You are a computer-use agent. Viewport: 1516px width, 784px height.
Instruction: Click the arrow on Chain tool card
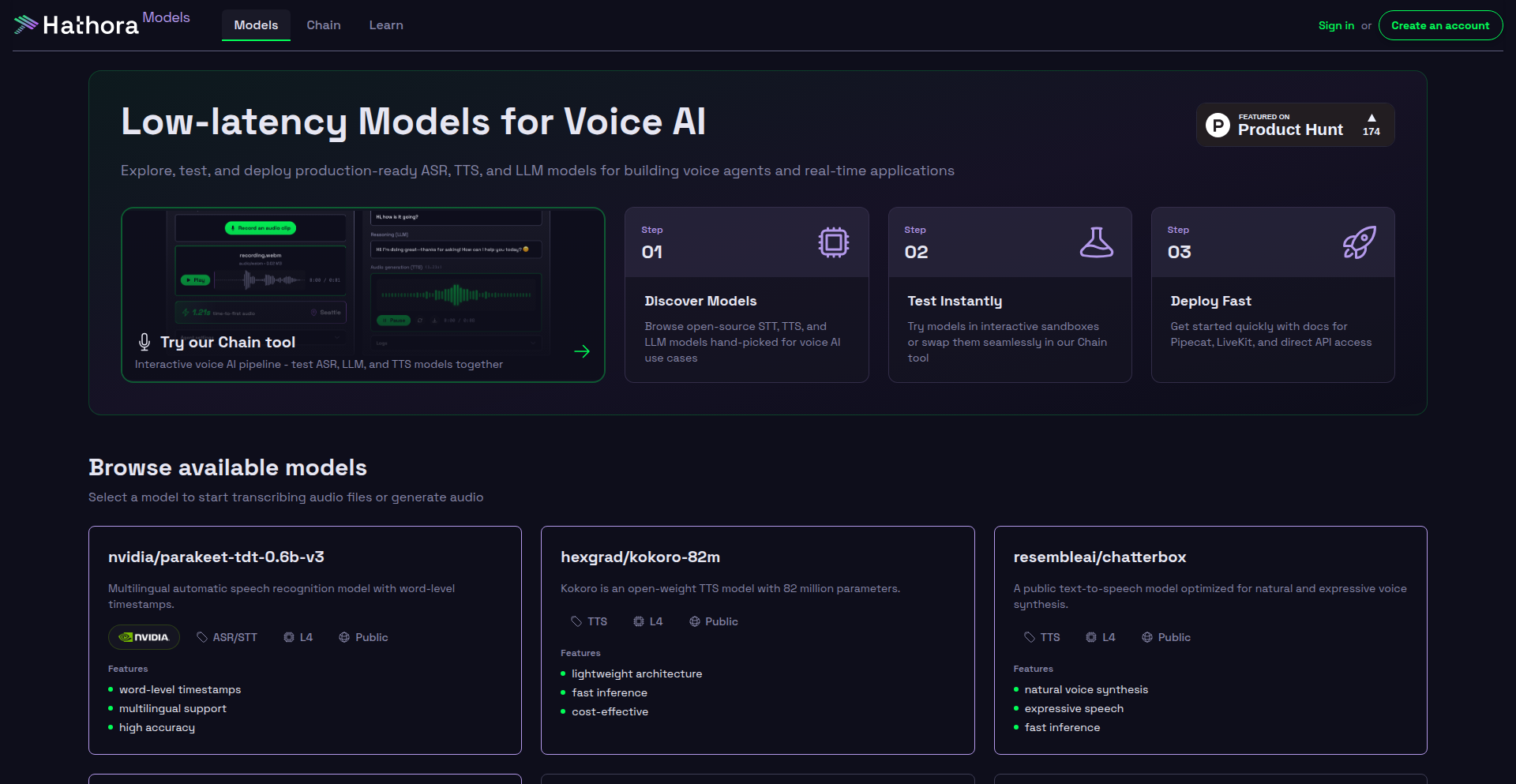582,351
